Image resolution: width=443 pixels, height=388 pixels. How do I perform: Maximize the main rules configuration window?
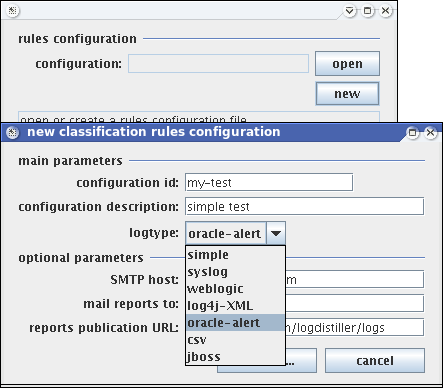(x=368, y=11)
